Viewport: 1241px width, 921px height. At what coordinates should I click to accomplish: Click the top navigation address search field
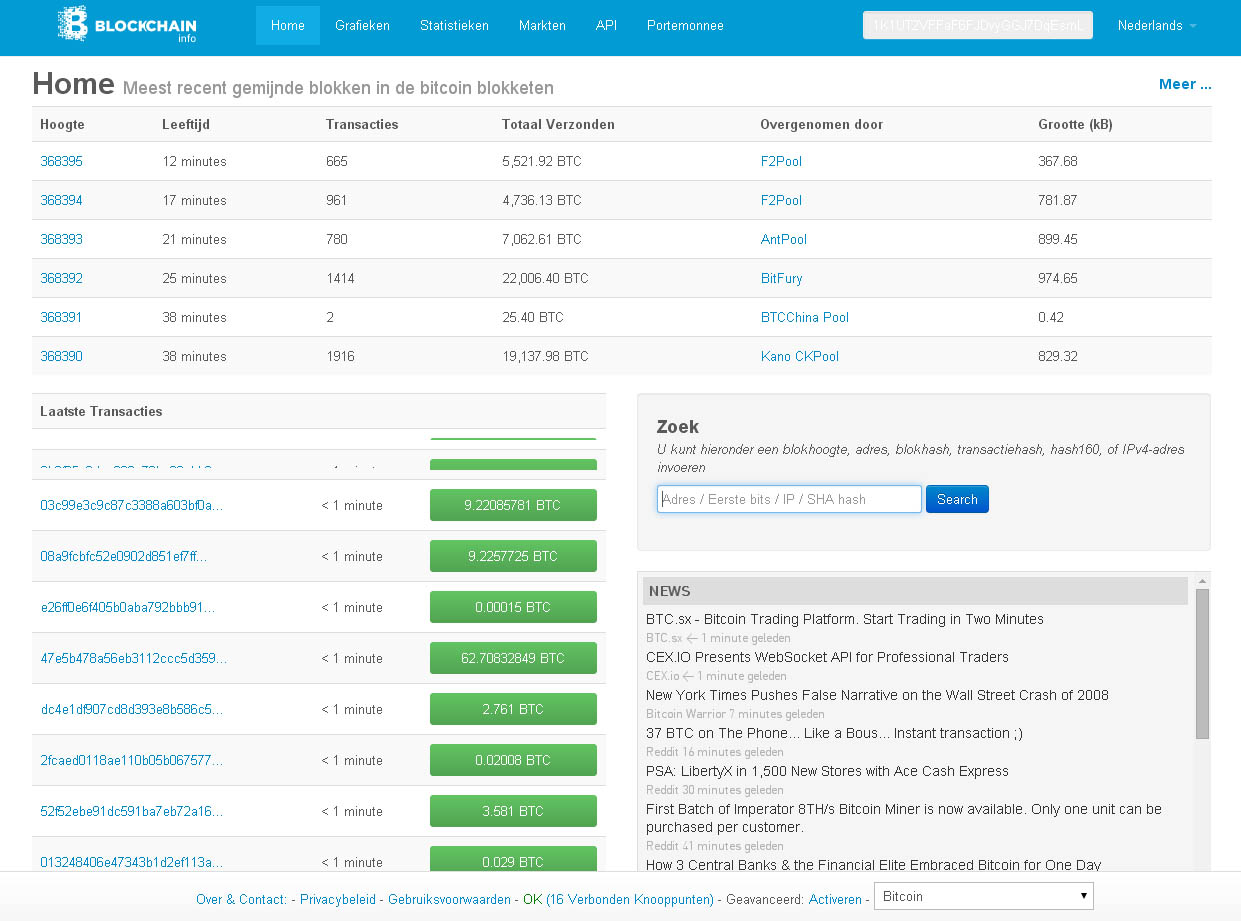[978, 25]
